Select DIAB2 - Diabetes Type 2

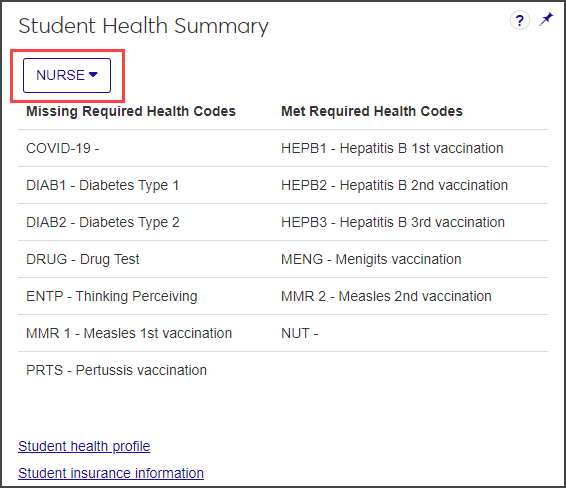click(103, 222)
